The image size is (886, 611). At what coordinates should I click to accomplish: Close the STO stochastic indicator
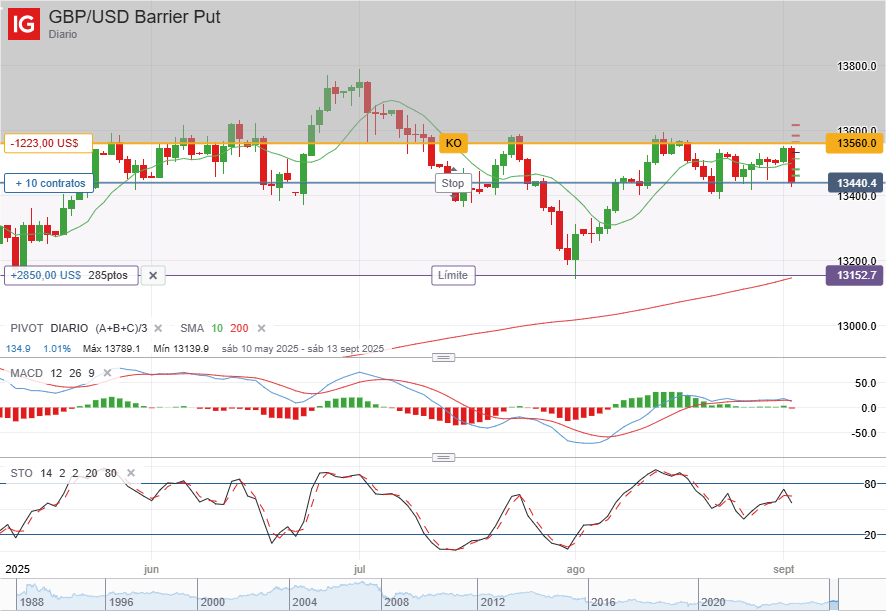[x=130, y=473]
